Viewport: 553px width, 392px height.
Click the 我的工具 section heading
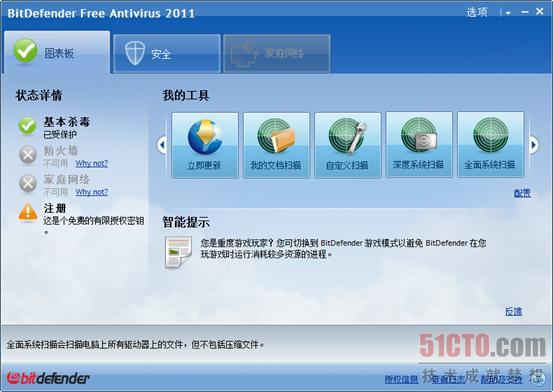coord(186,95)
